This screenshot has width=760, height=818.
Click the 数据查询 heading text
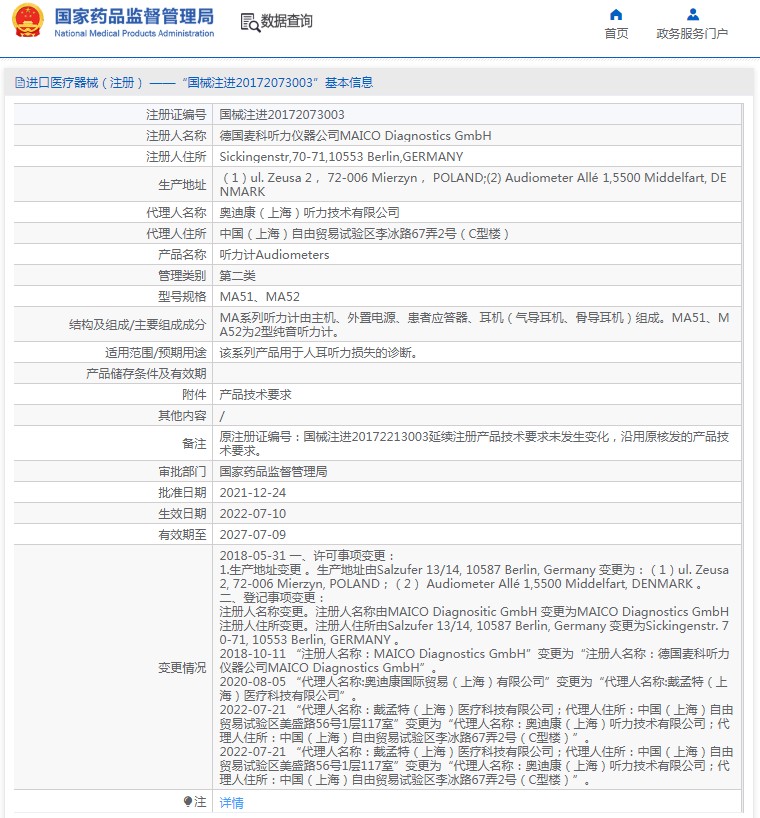click(x=287, y=22)
